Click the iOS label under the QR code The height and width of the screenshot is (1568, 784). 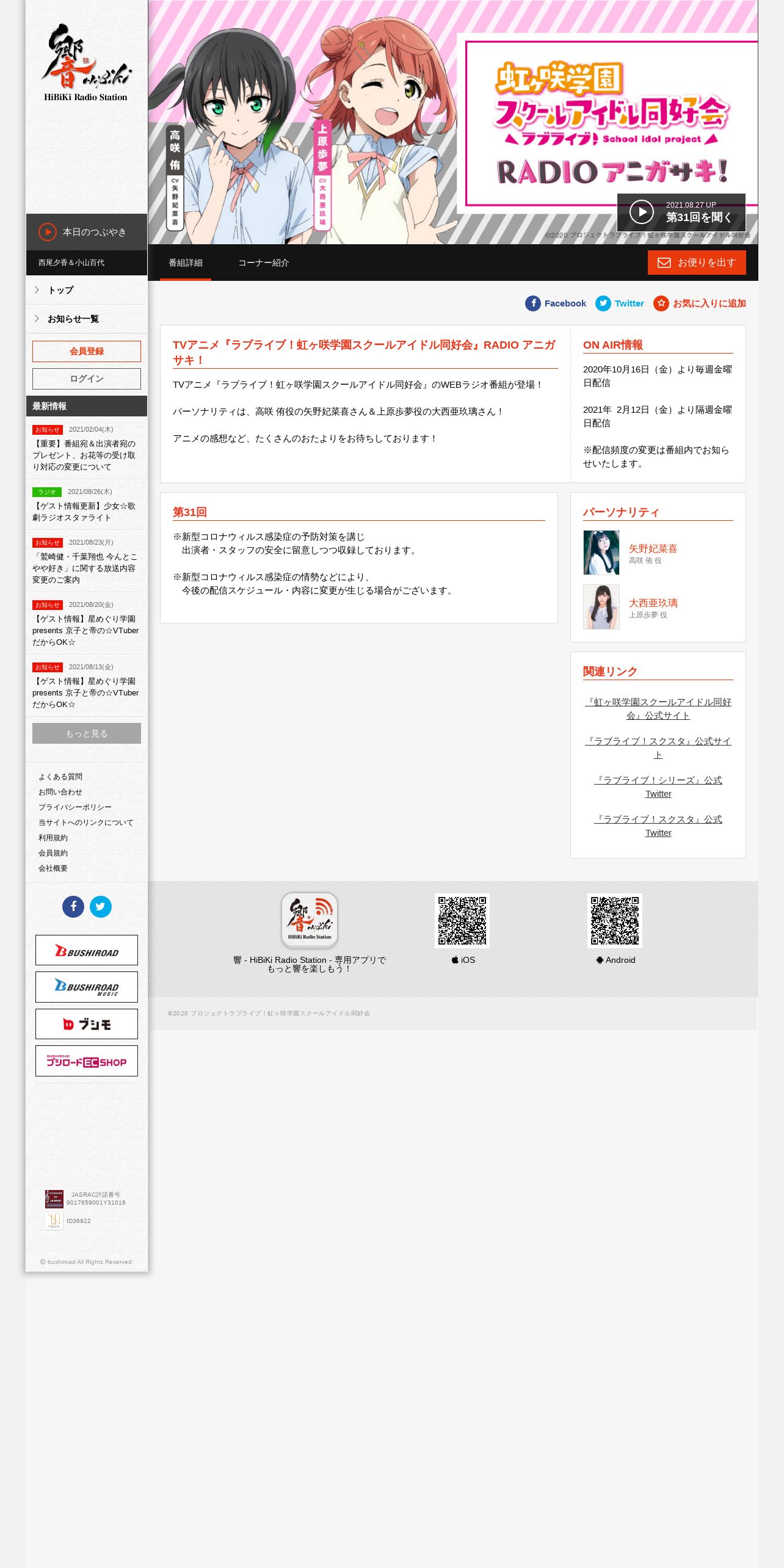463,960
